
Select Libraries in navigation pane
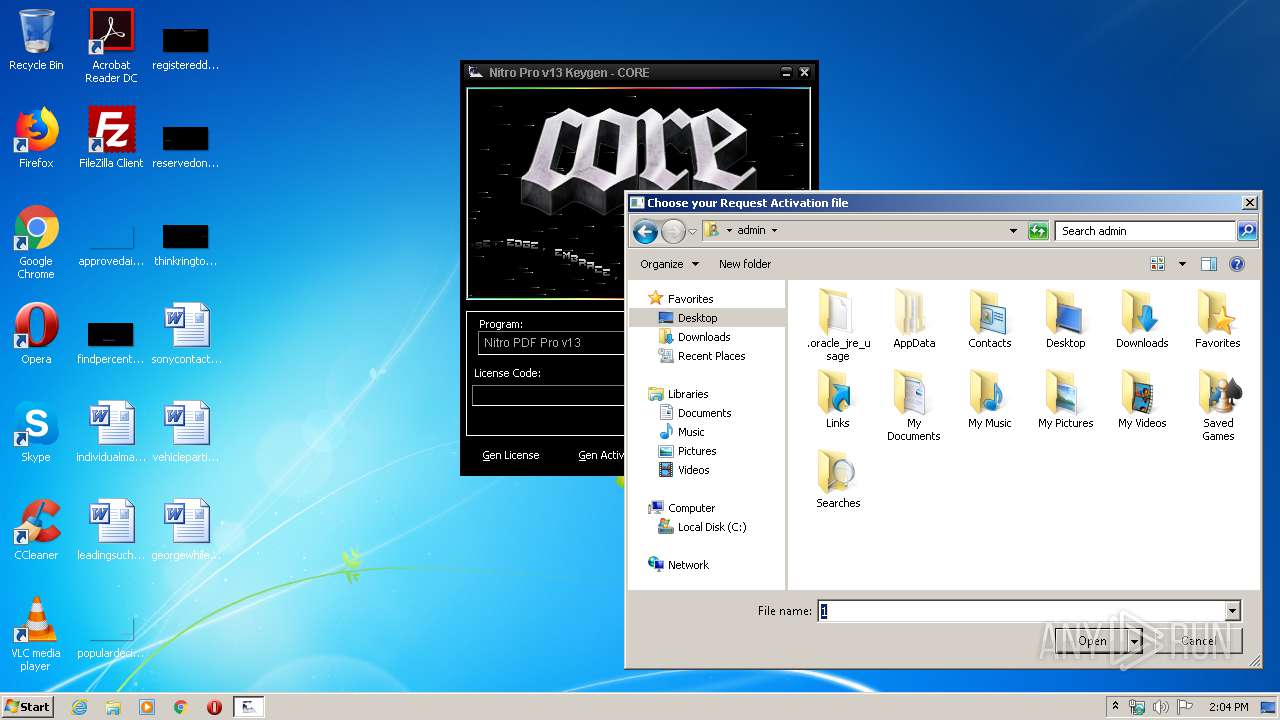point(678,394)
